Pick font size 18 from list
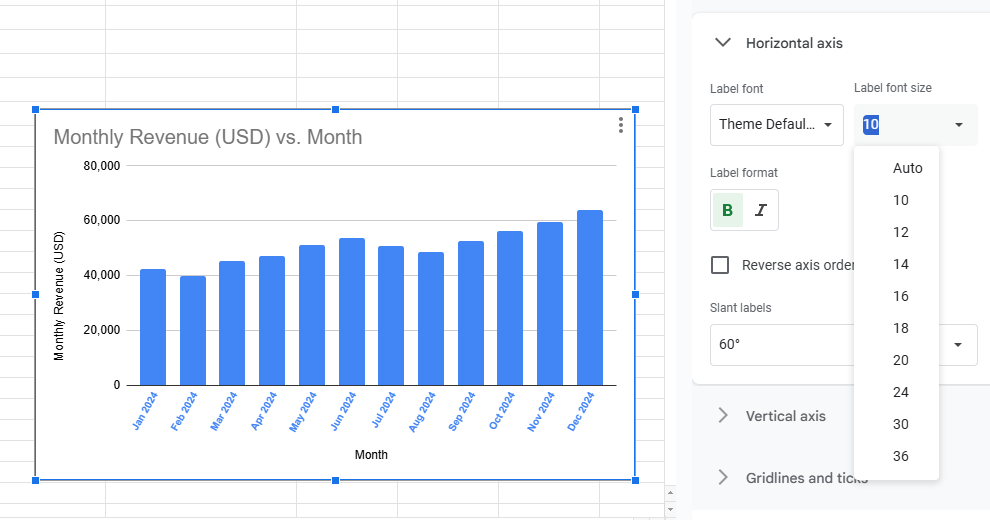This screenshot has width=990, height=520. 901,328
